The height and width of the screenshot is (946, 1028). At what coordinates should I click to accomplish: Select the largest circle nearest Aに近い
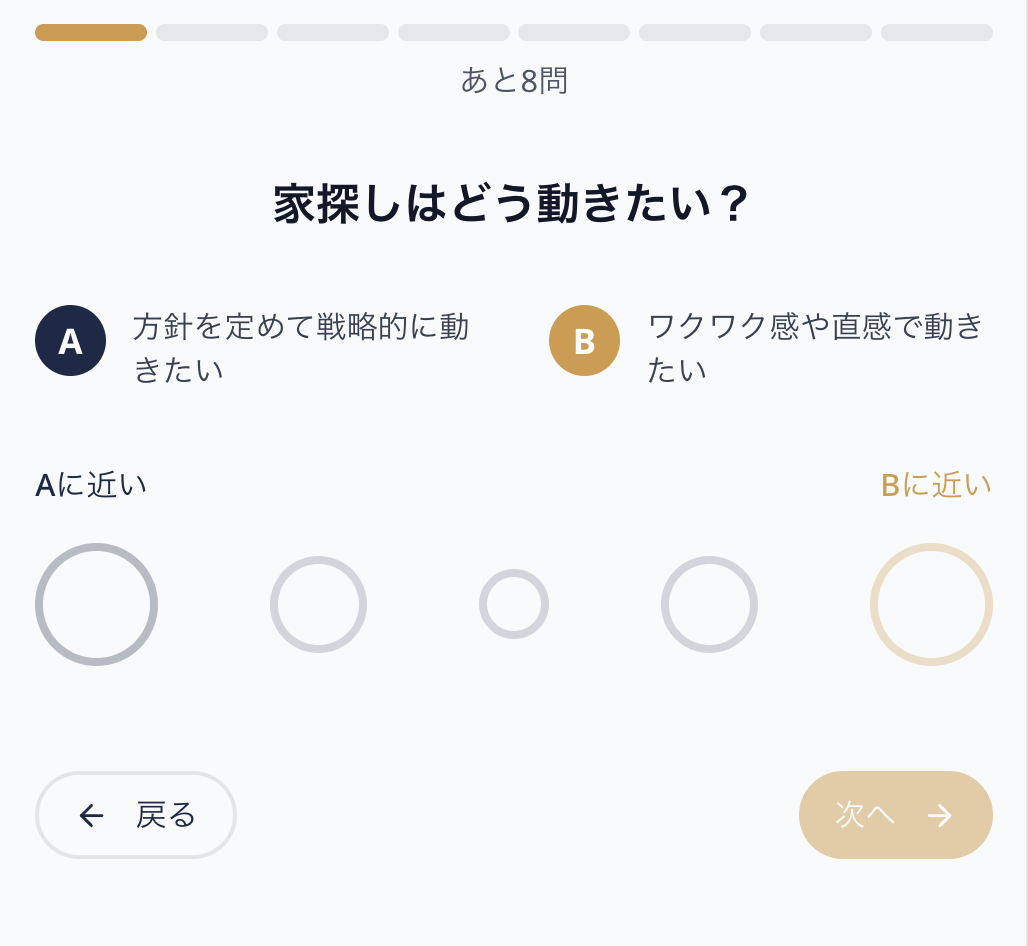tap(96, 604)
